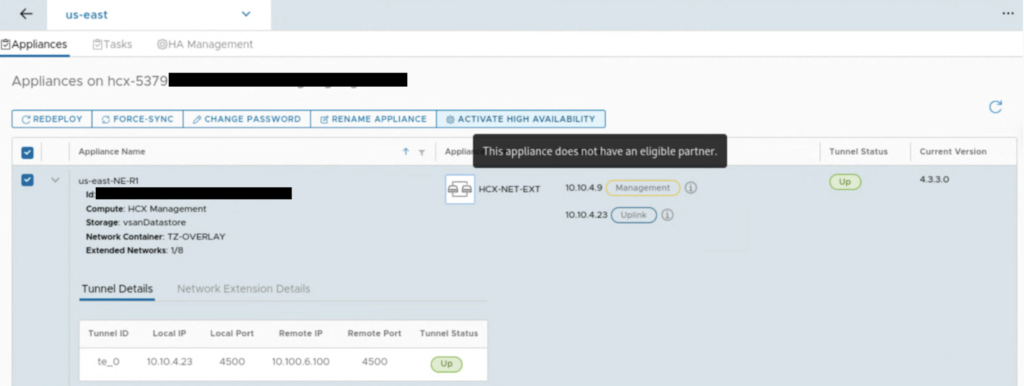Image resolution: width=1024 pixels, height=386 pixels.
Task: Sort by Appliance Name ascending arrow
Action: point(406,152)
